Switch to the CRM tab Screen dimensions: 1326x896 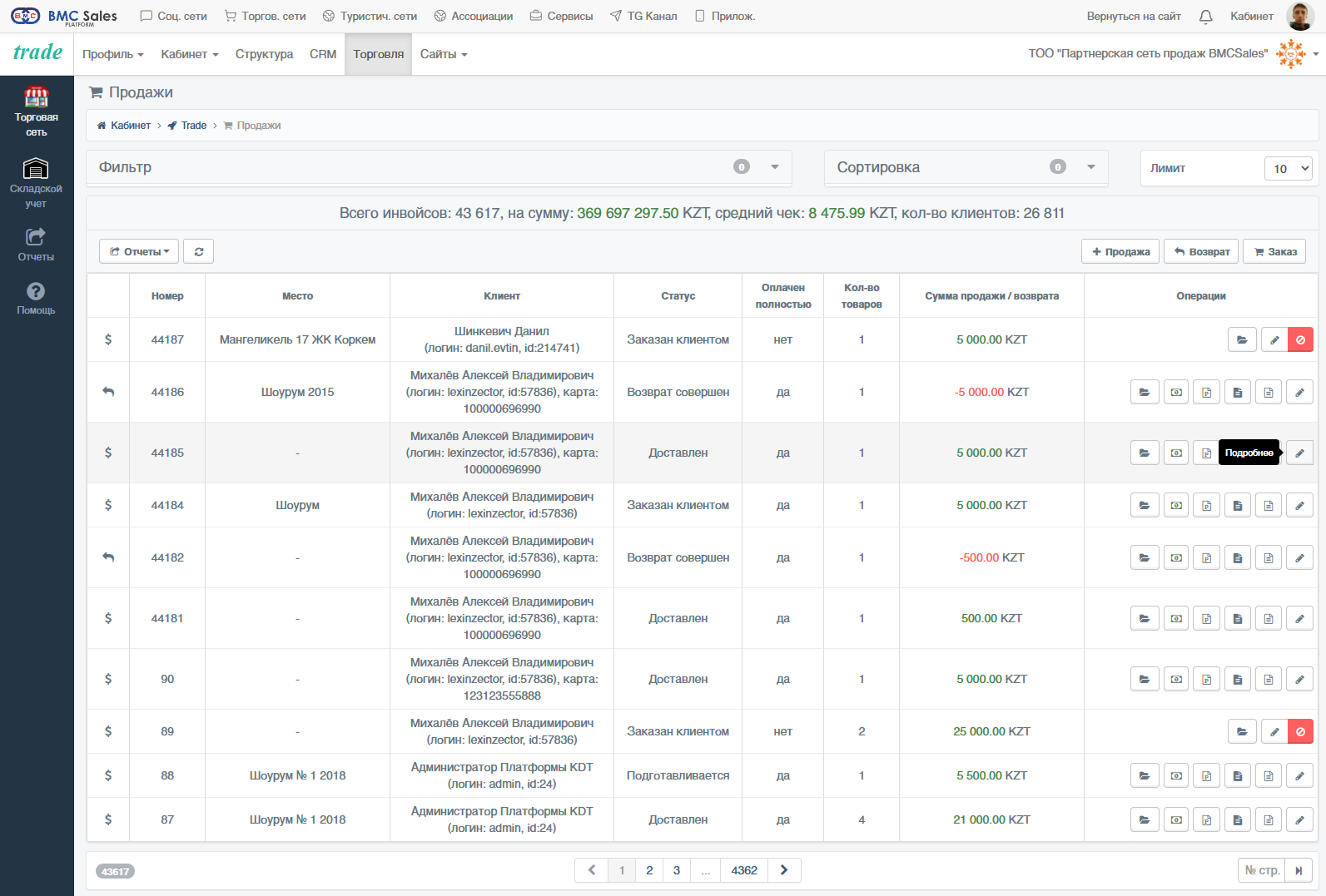(x=323, y=54)
